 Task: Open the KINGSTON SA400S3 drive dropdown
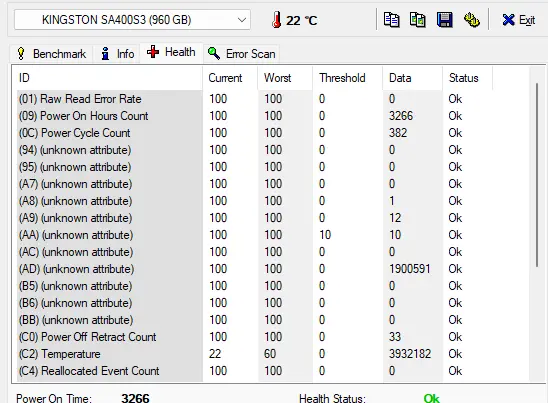point(132,20)
